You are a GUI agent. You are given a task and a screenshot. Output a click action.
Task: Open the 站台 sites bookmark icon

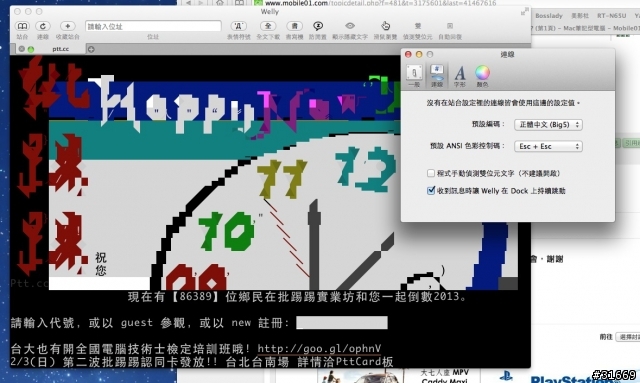[x=22, y=26]
